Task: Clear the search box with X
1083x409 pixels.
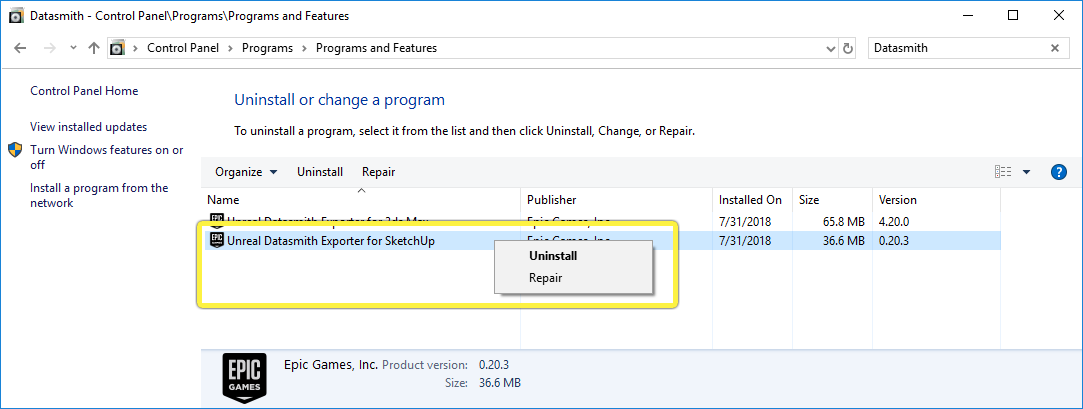Action: pyautogui.click(x=1055, y=48)
